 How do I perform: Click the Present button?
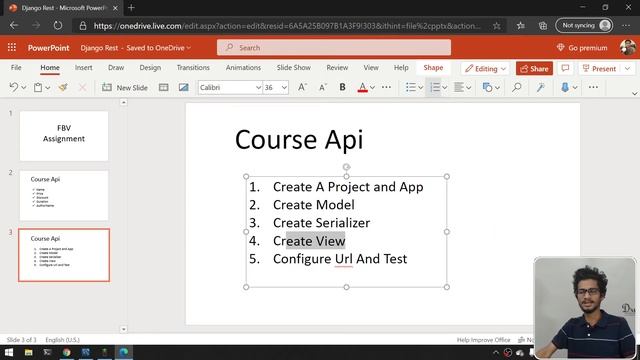600,69
